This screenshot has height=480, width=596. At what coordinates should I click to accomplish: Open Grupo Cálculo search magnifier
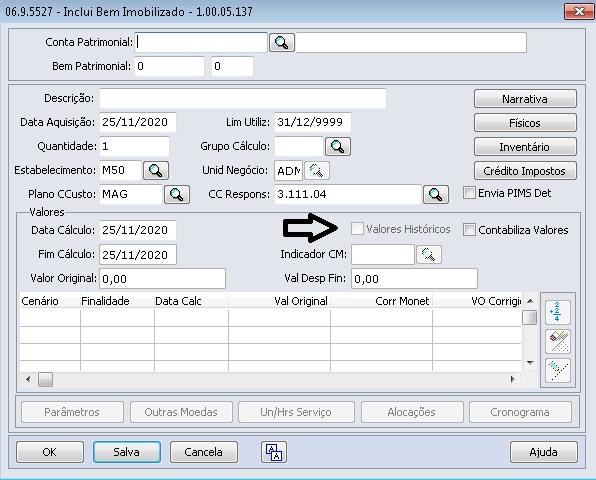tap(338, 146)
